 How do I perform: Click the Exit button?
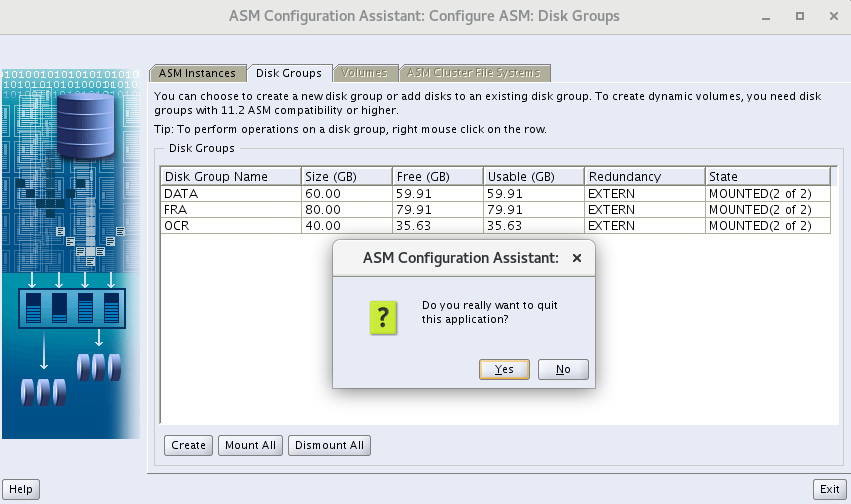pyautogui.click(x=829, y=489)
